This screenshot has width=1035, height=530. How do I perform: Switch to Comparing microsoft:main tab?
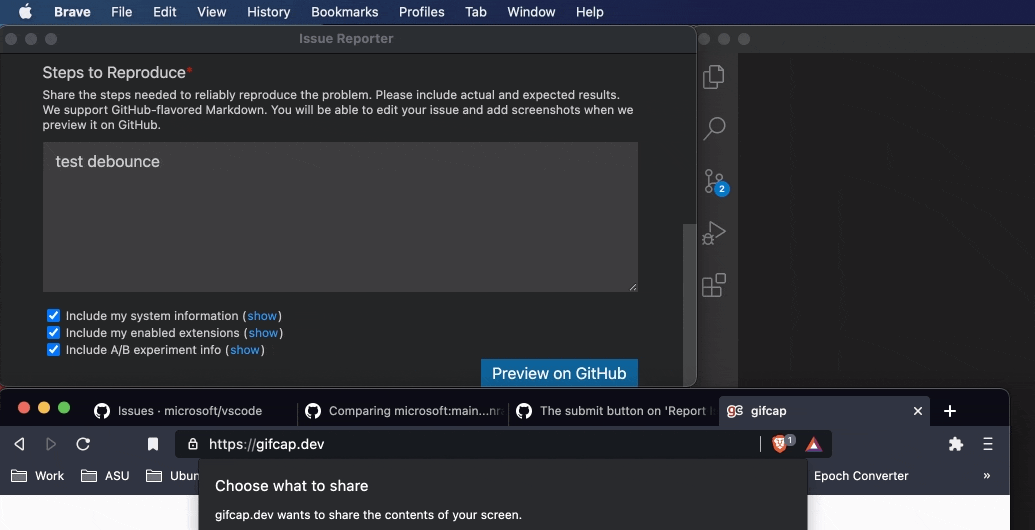[403, 411]
